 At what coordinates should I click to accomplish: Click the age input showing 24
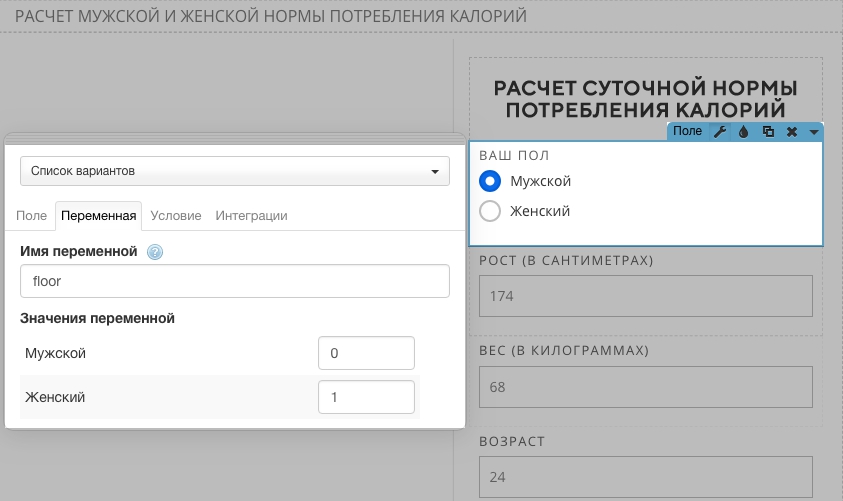pyautogui.click(x=646, y=477)
